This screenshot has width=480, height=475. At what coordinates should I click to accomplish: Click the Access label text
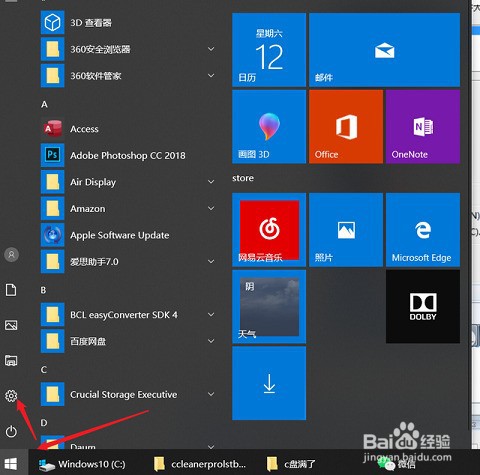[84, 129]
